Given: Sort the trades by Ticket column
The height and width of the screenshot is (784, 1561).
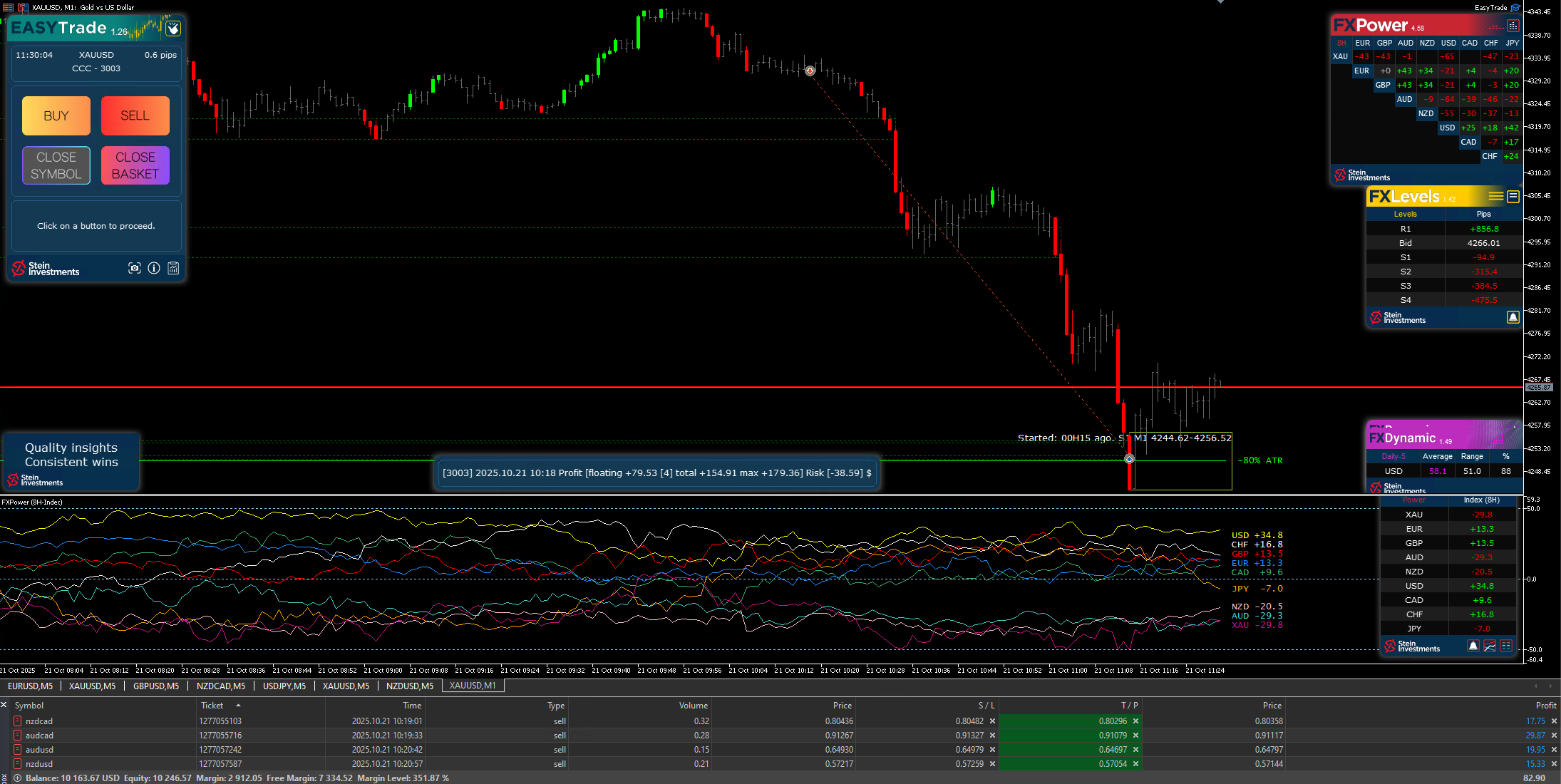Looking at the screenshot, I should coord(212,706).
